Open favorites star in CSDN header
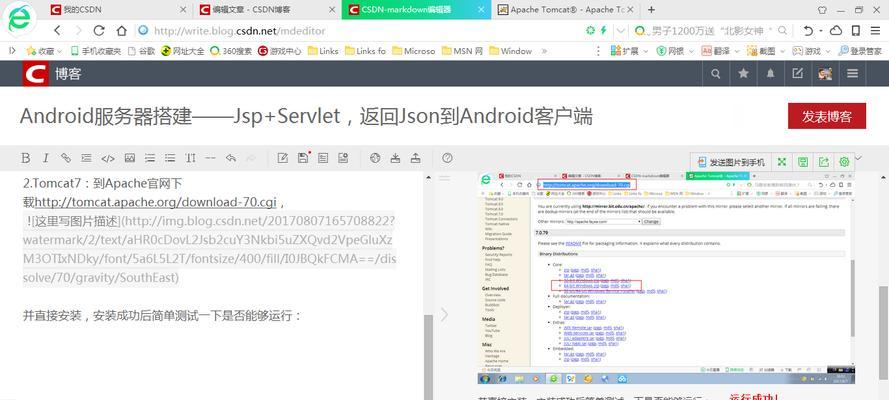The width and height of the screenshot is (889, 400). 743,74
